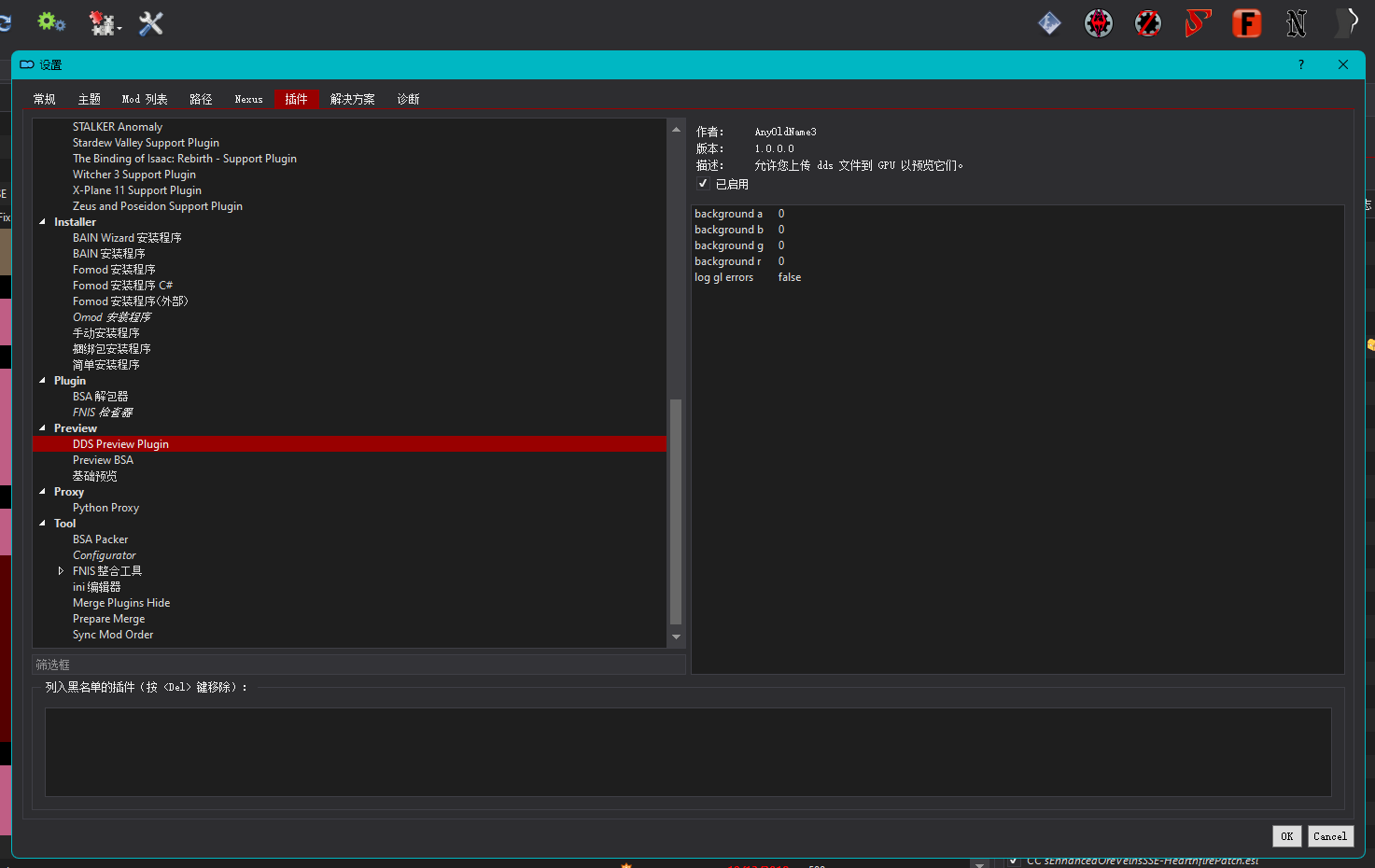Open the 路径 tab

(202, 99)
